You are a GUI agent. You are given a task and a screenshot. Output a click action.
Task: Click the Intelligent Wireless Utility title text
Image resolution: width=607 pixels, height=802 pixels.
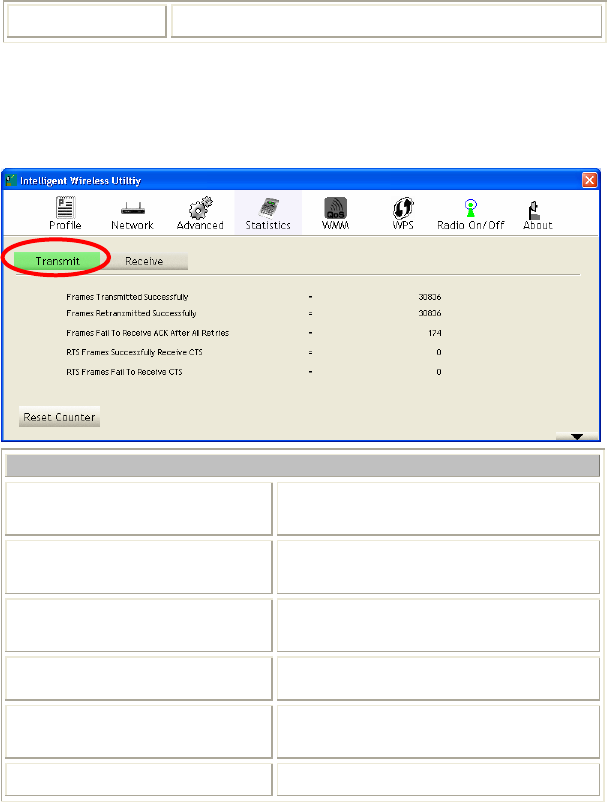(x=80, y=181)
